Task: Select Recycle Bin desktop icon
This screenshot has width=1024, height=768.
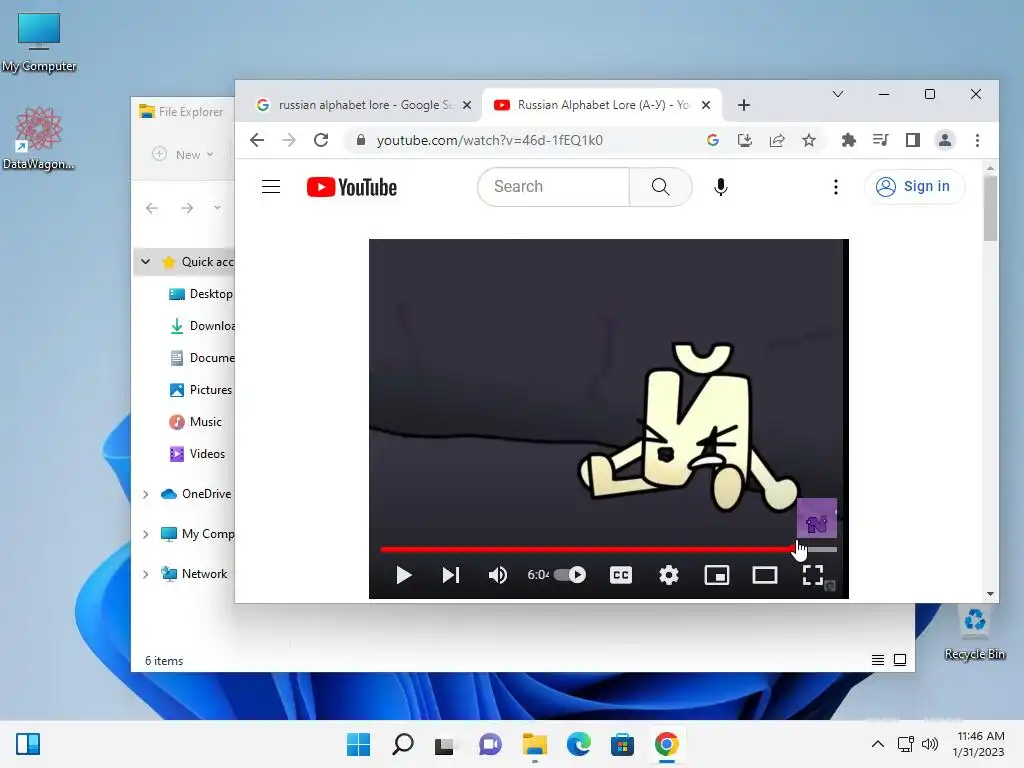Action: [x=974, y=633]
